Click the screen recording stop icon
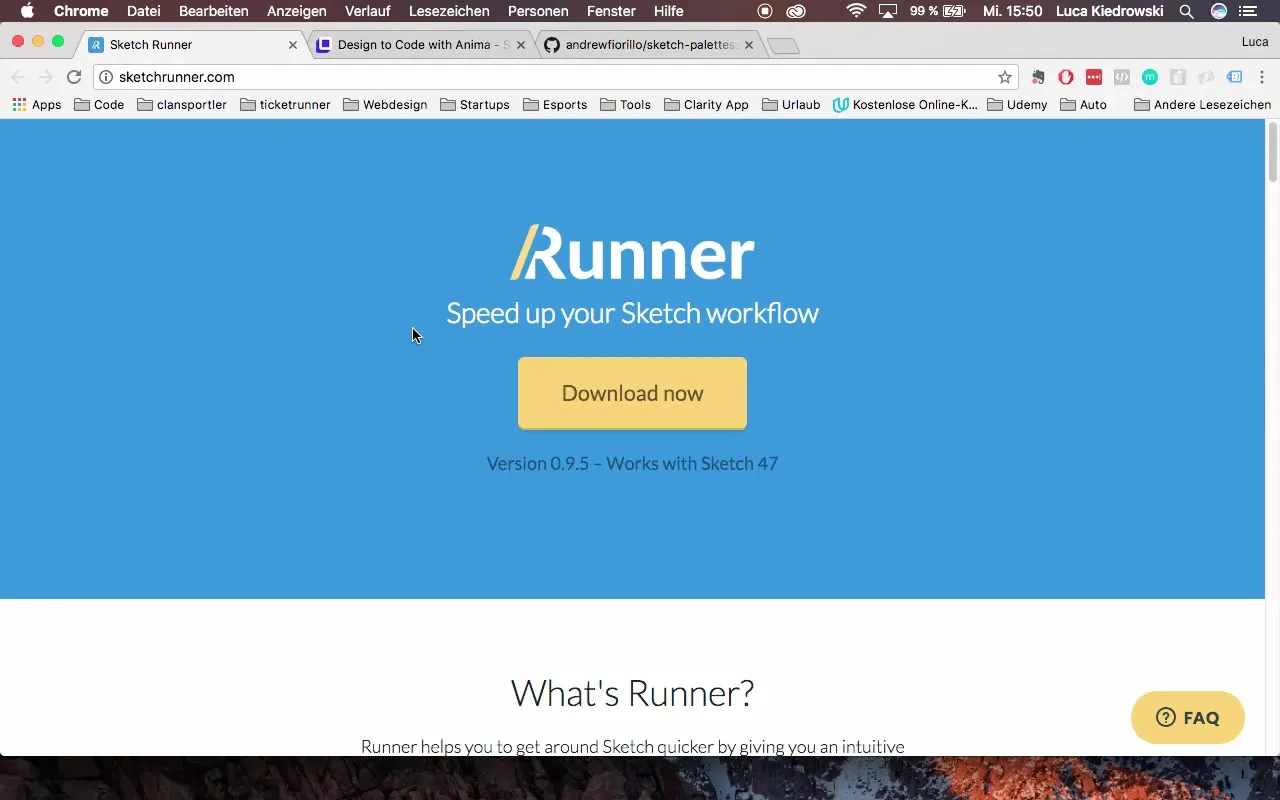This screenshot has height=800, width=1280. [765, 11]
